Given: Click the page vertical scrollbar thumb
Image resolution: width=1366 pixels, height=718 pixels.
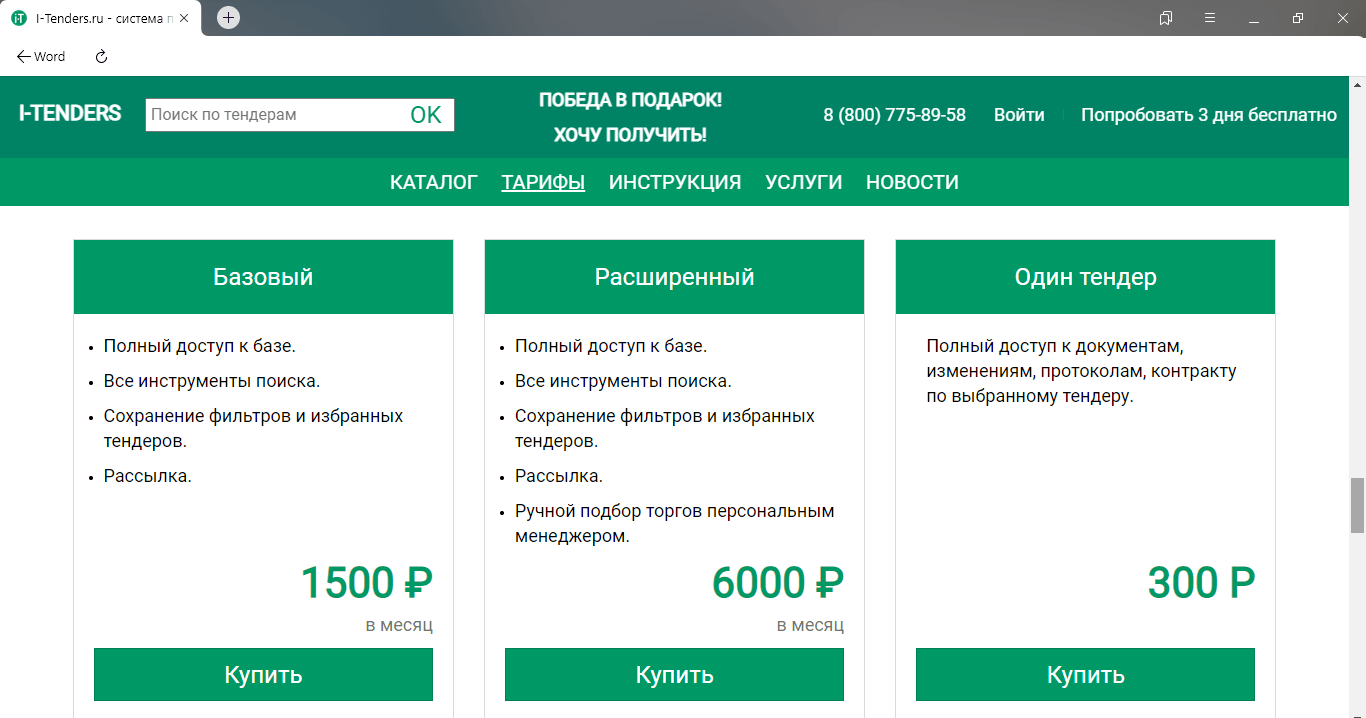Looking at the screenshot, I should (x=1357, y=505).
